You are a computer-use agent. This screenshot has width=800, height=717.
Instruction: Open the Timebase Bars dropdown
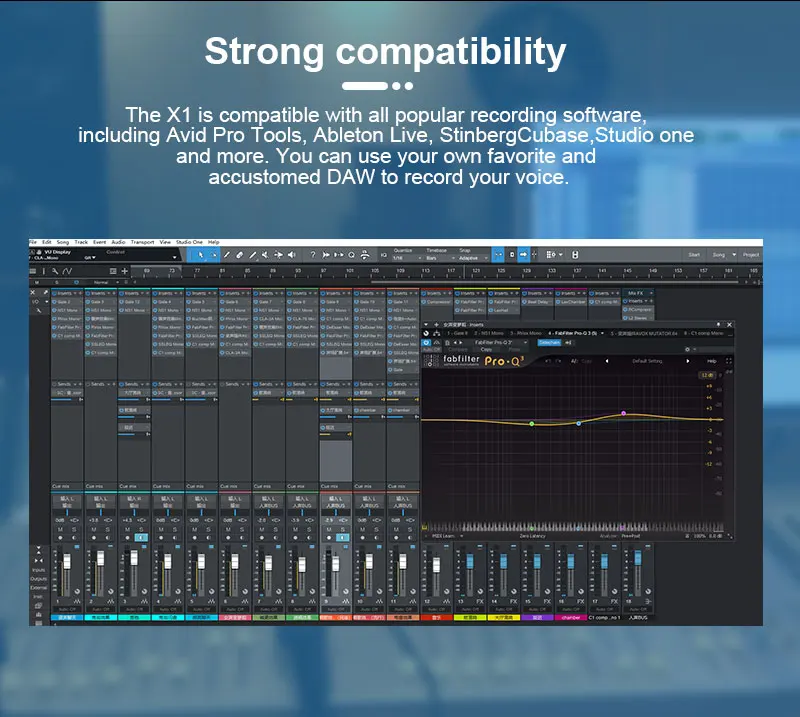tap(440, 258)
